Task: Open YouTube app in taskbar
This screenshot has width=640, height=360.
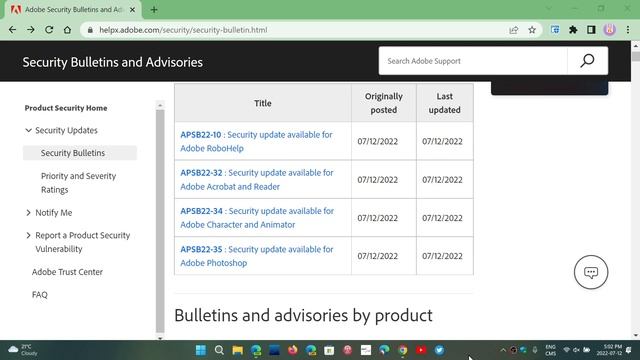Action: coord(421,350)
